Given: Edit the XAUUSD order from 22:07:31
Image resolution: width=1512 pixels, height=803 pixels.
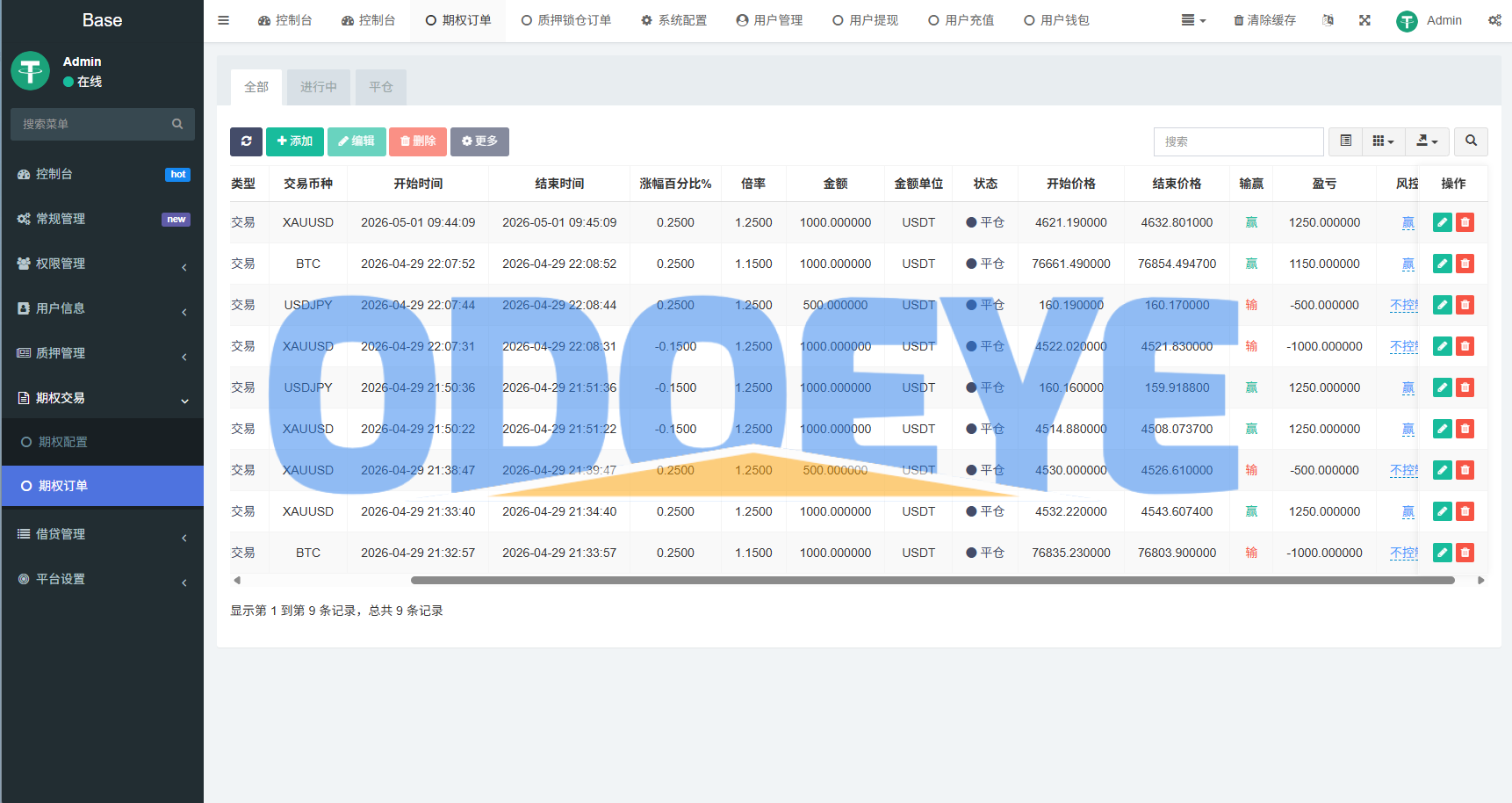Looking at the screenshot, I should click(1442, 346).
